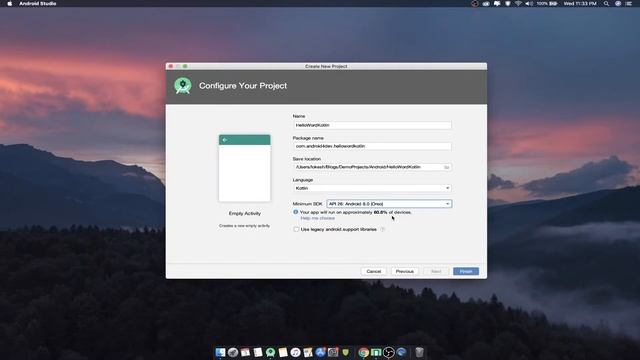
Task: Open the Minimum SDK dropdown
Action: click(389, 204)
